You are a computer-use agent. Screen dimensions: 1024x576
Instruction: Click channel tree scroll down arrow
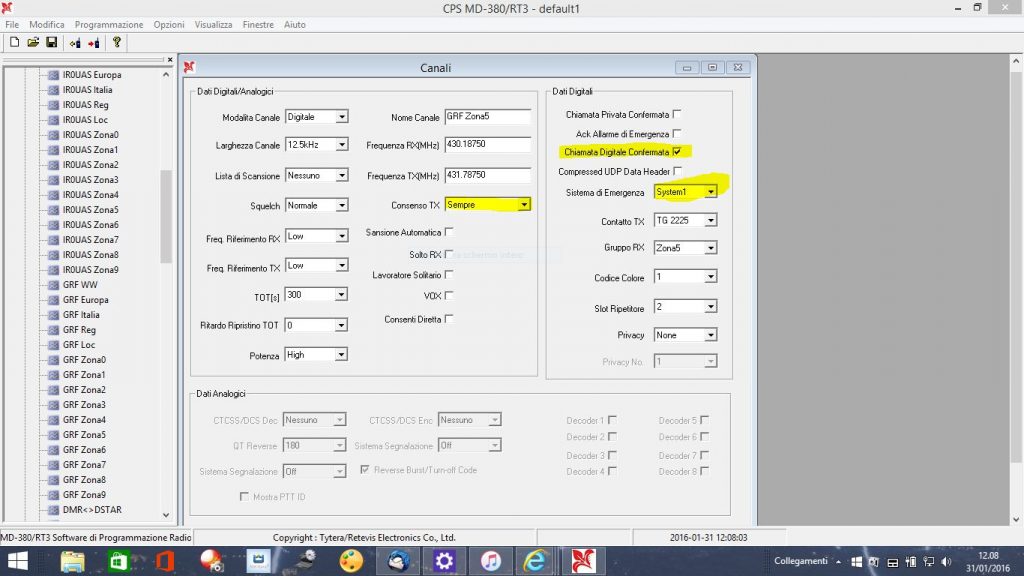(x=166, y=515)
